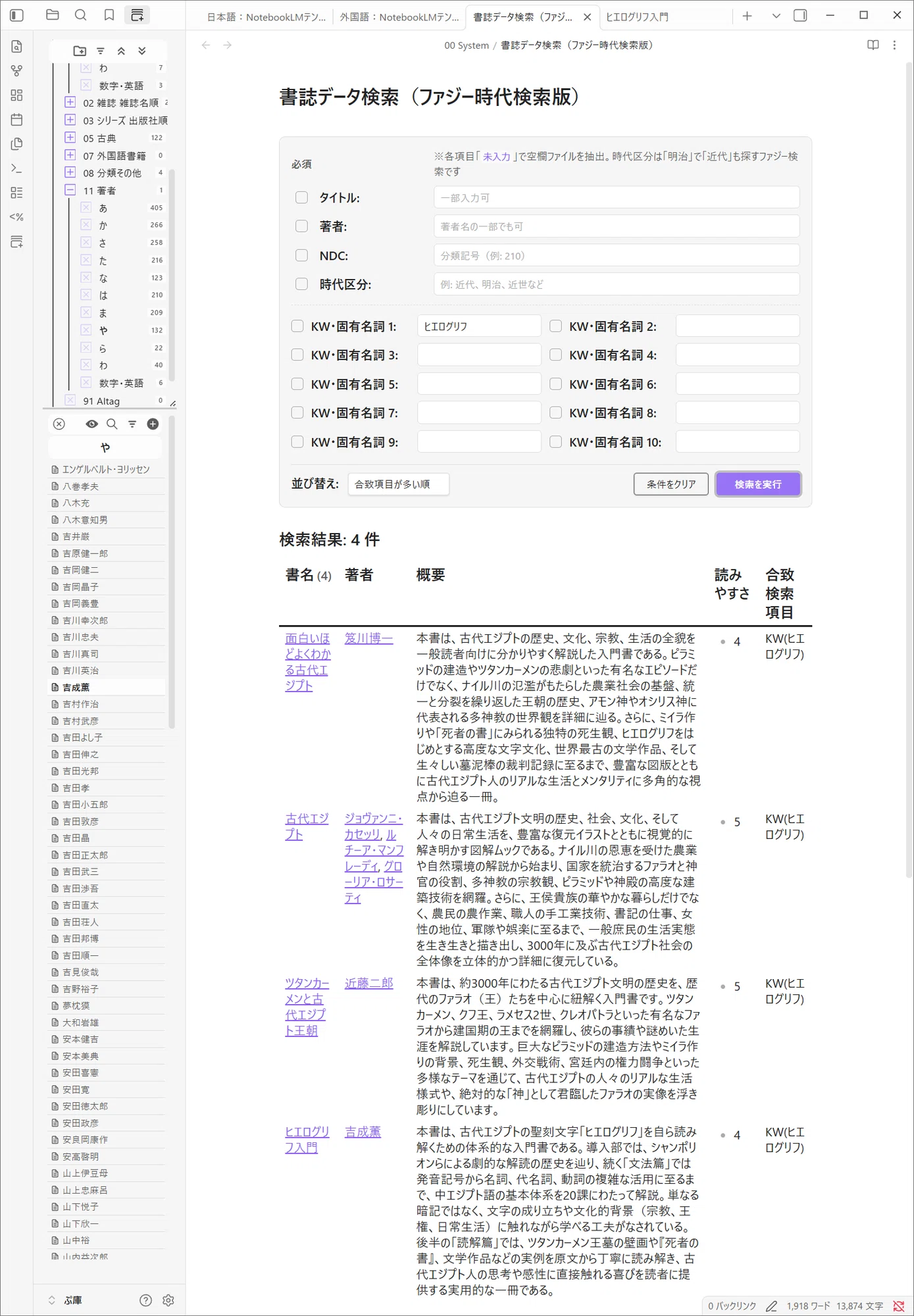Collapse the 11 著者 folder

click(x=70, y=190)
